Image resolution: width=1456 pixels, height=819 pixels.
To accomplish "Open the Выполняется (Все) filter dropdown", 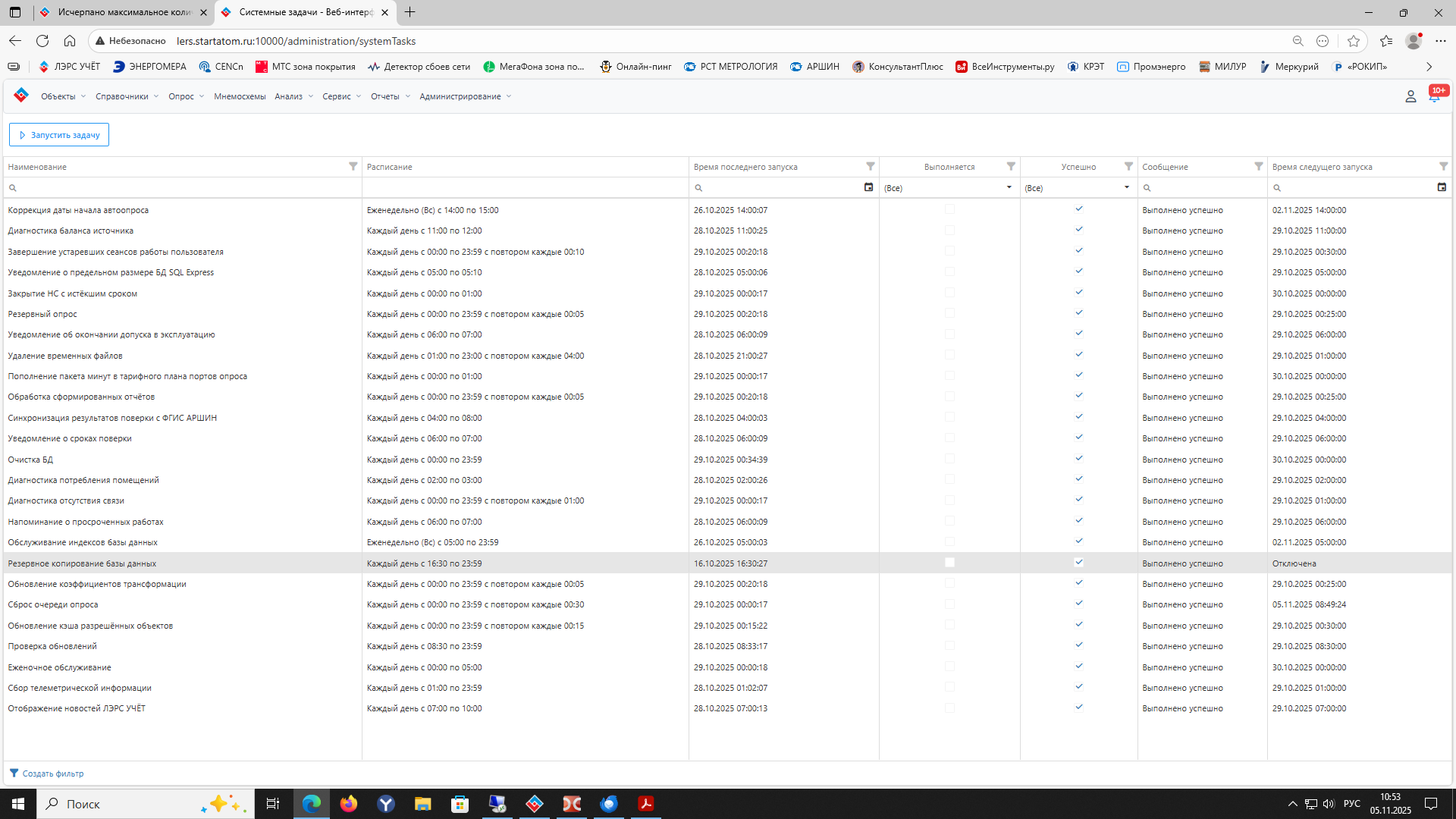I will coord(1009,187).
